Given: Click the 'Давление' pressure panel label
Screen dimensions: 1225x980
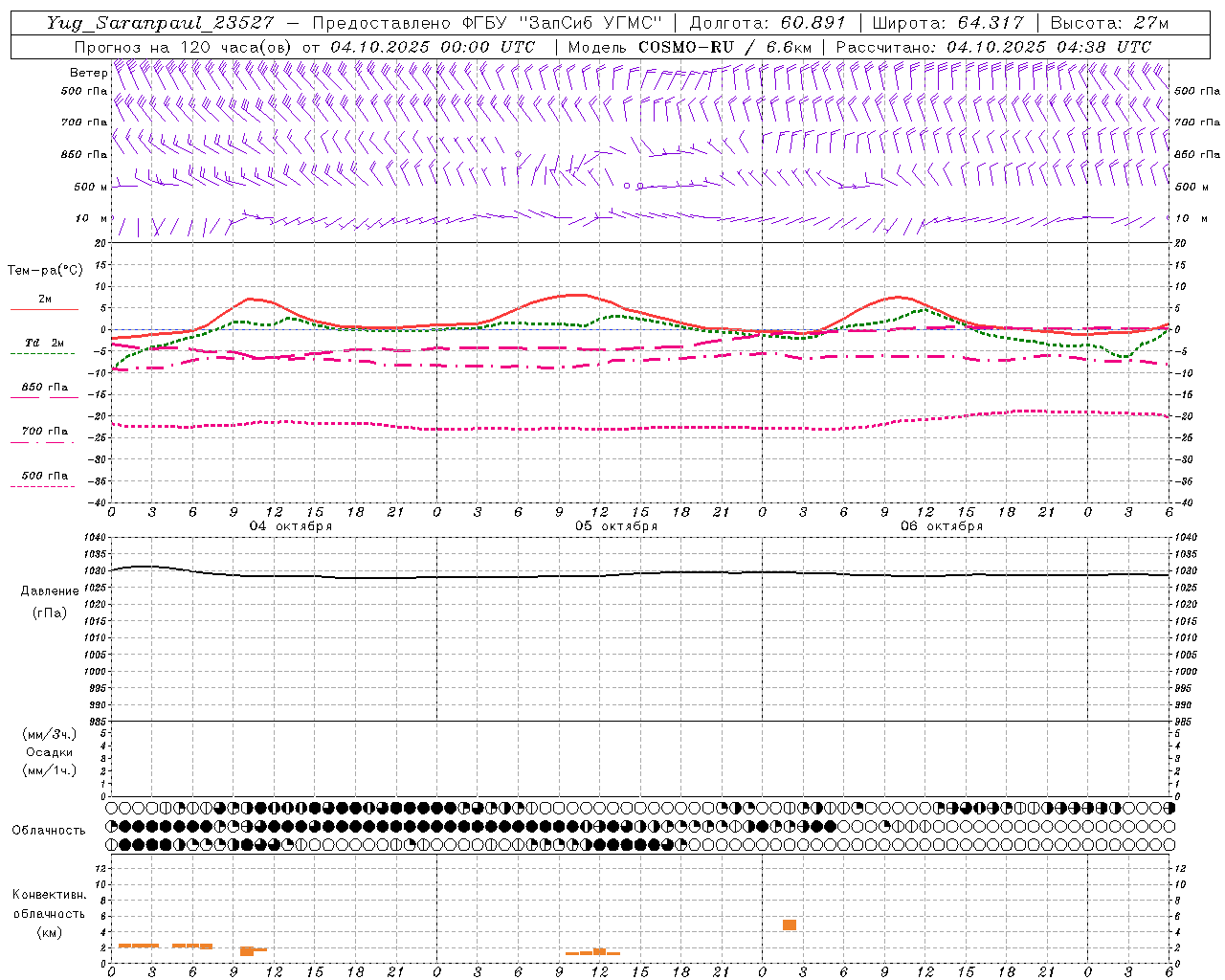Looking at the screenshot, I should pyautogui.click(x=50, y=591).
